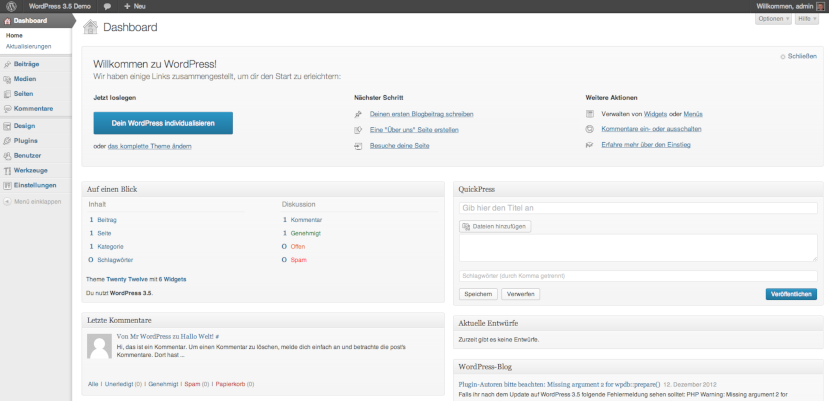Viewport: 829px width, 401px height.
Task: Open the Einstellungen menu in the sidebar
Action: tap(35, 185)
